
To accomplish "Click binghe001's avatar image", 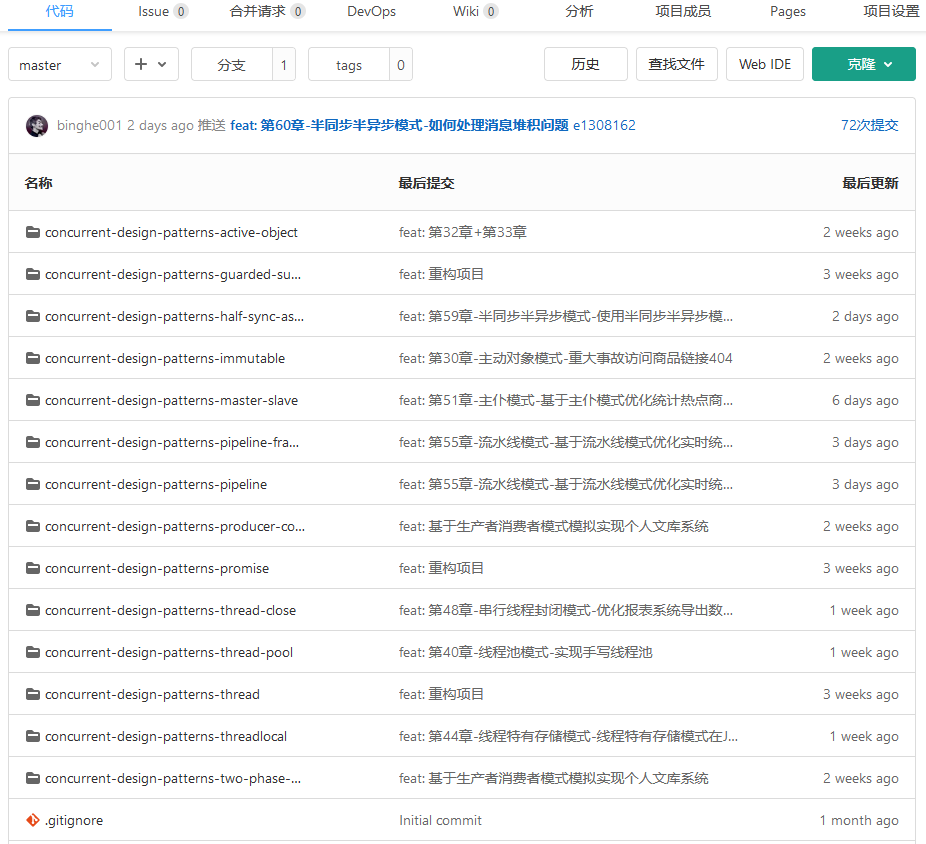I will point(37,126).
